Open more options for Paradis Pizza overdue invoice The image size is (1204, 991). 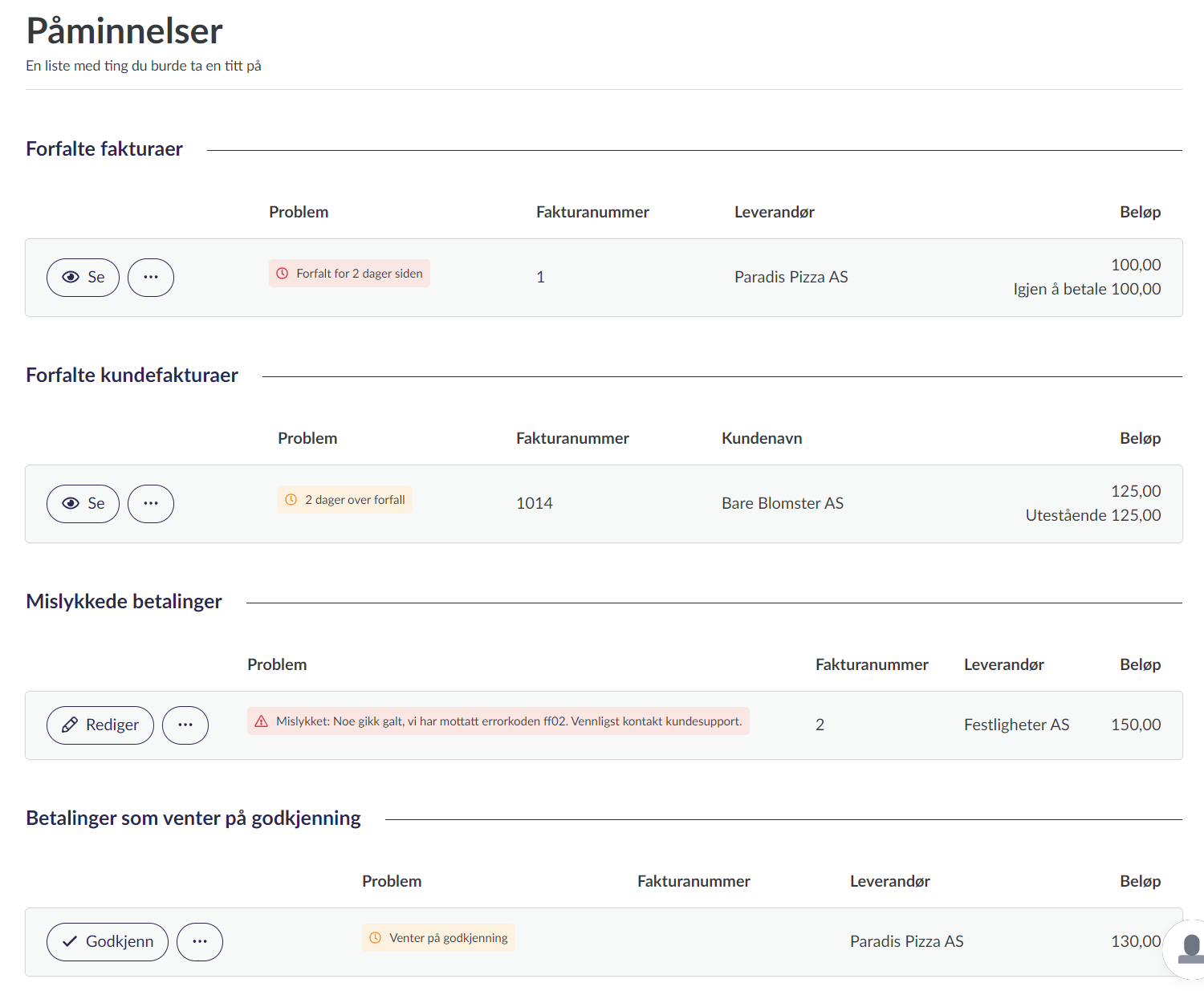pos(151,278)
